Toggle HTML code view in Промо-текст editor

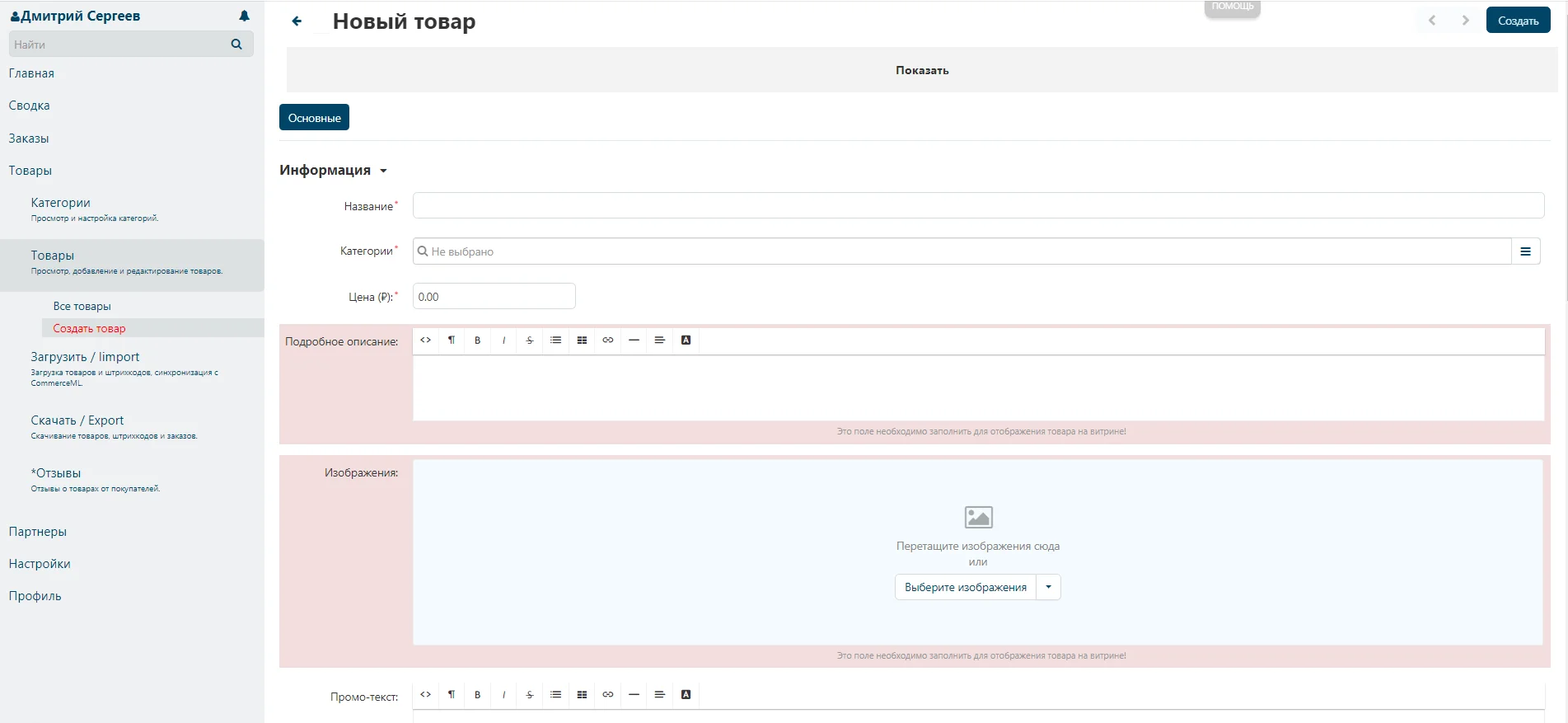(425, 695)
